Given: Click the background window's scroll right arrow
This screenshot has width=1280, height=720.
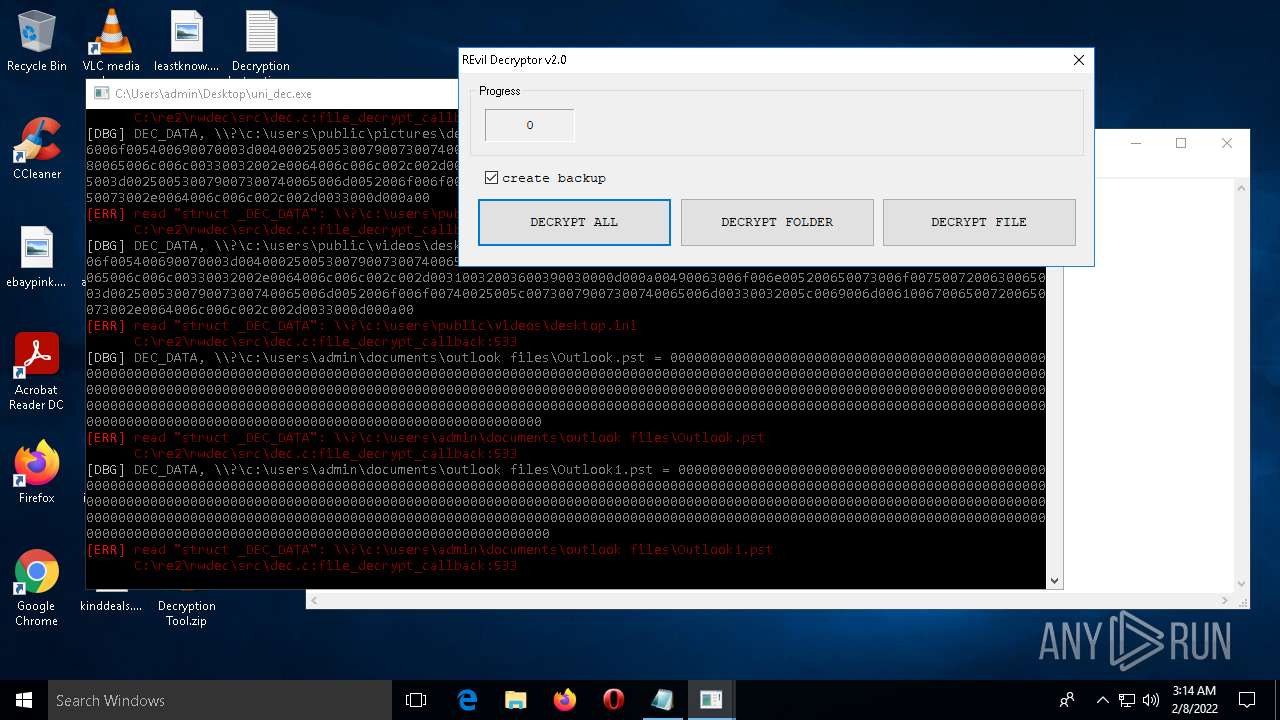Looking at the screenshot, I should click(x=1226, y=600).
